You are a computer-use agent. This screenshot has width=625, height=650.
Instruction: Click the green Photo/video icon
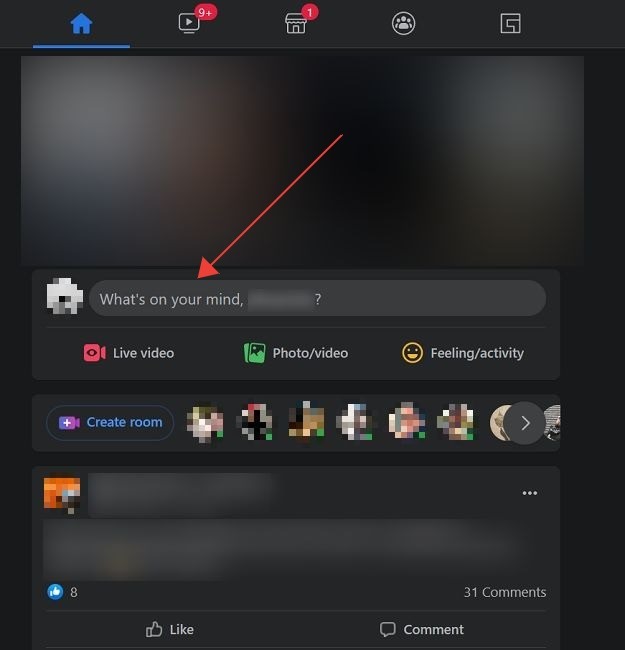(254, 353)
